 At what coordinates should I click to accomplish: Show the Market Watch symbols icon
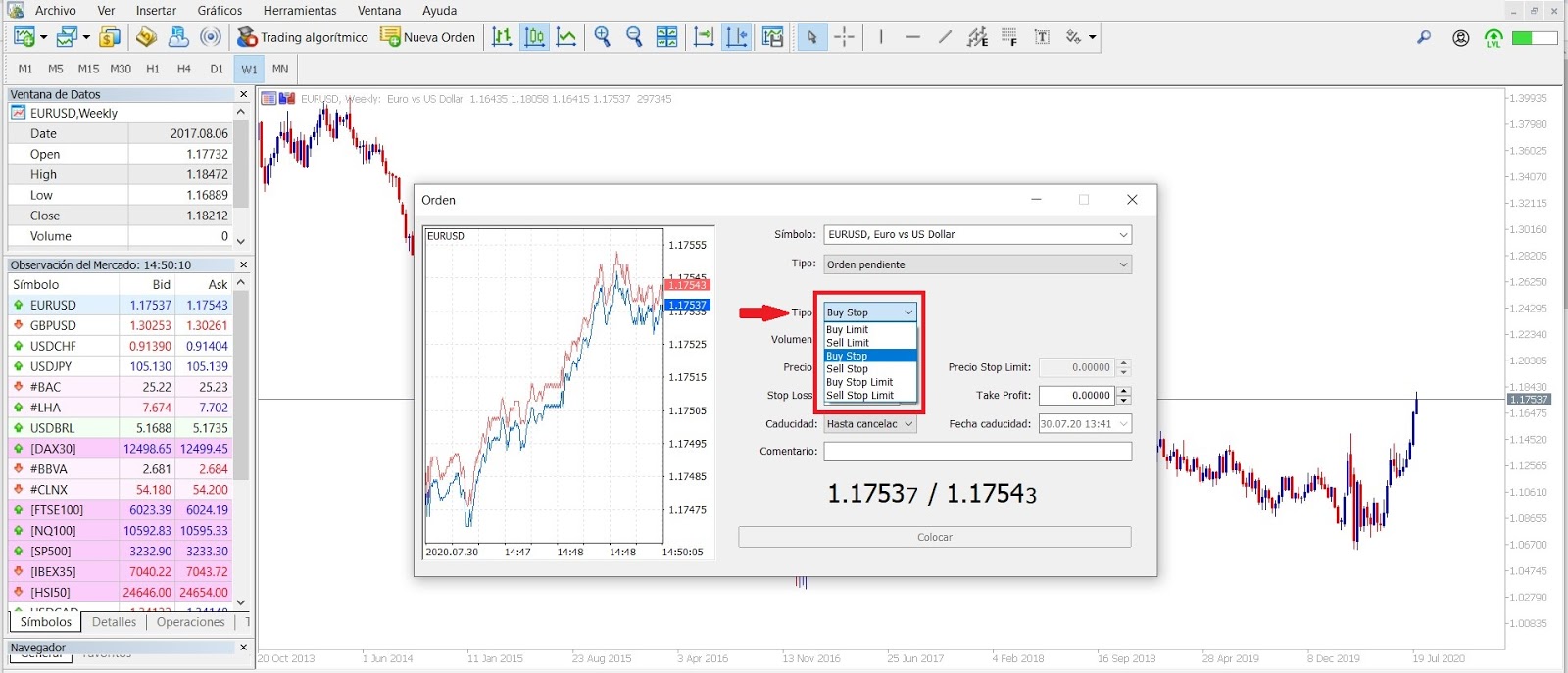click(x=110, y=37)
